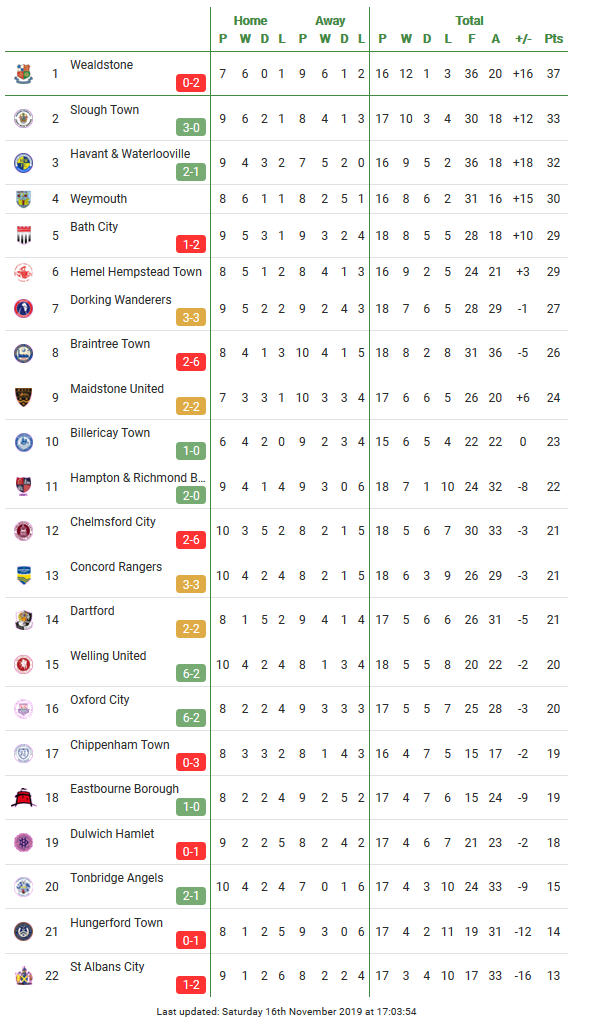Click the Bath City club badge
The height and width of the screenshot is (1027, 596).
(x=24, y=235)
